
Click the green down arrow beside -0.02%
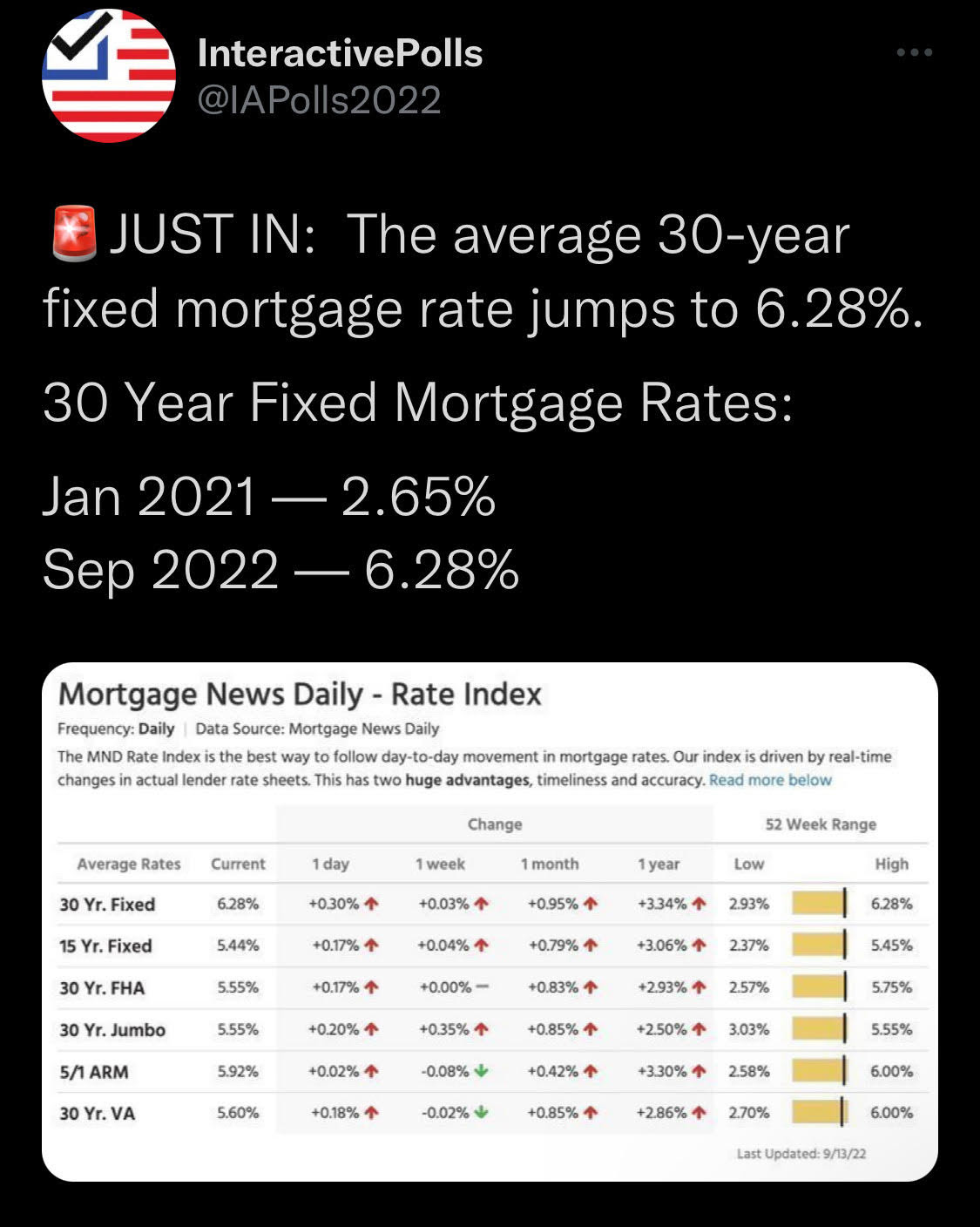(481, 1113)
